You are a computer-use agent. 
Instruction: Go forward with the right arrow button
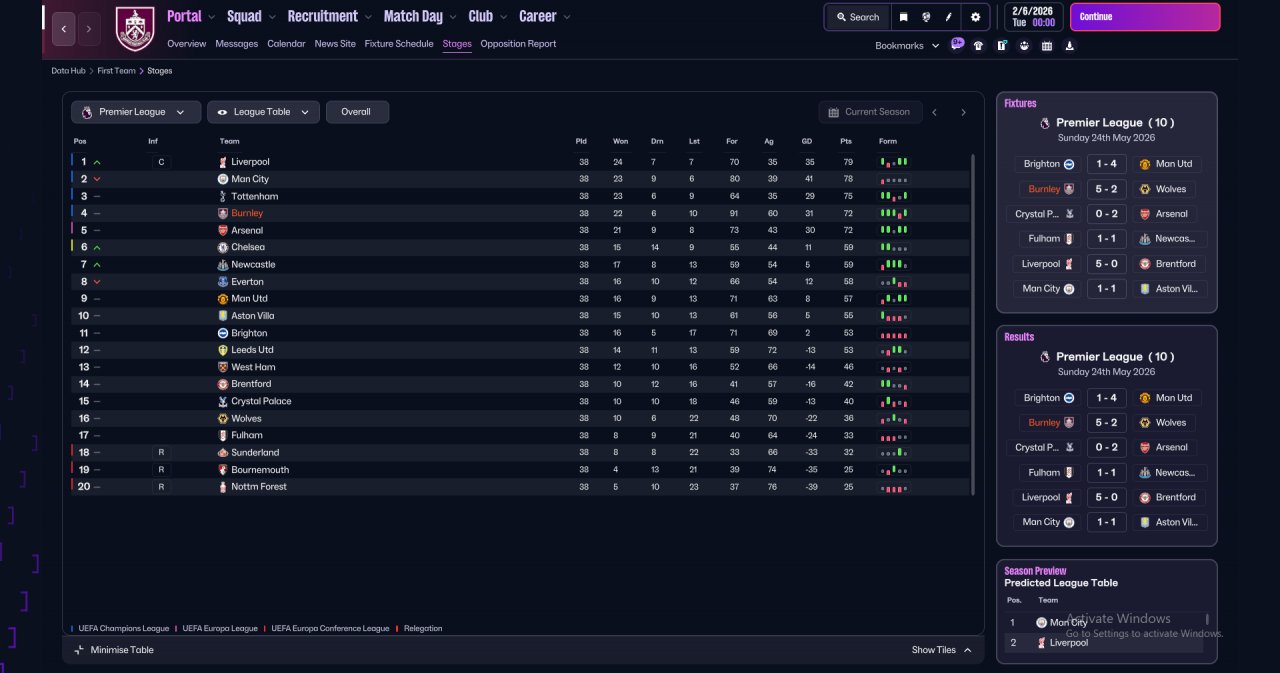pos(89,29)
